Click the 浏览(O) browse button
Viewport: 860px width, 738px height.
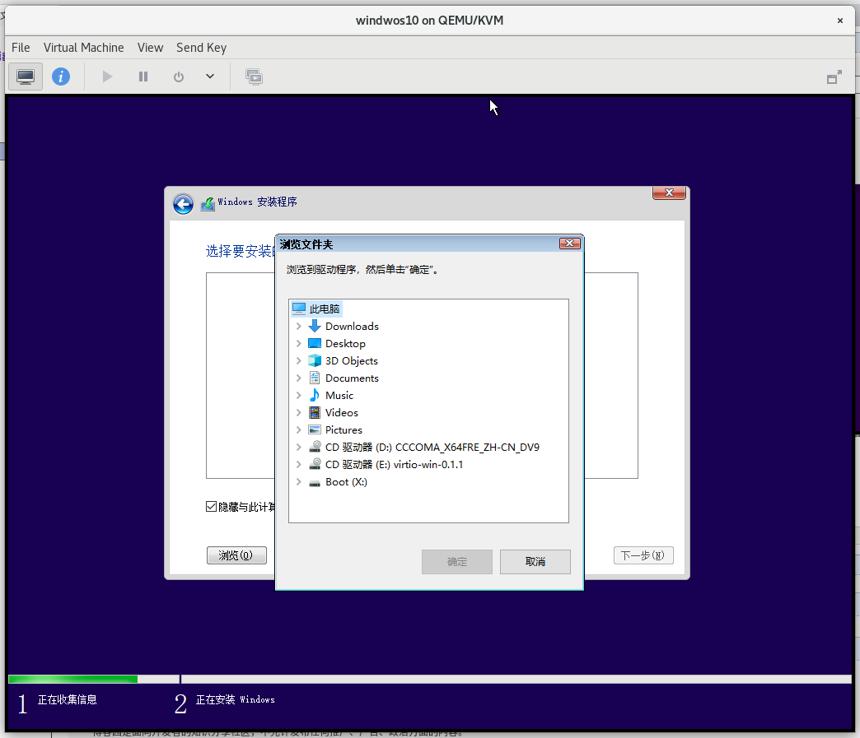pos(236,555)
